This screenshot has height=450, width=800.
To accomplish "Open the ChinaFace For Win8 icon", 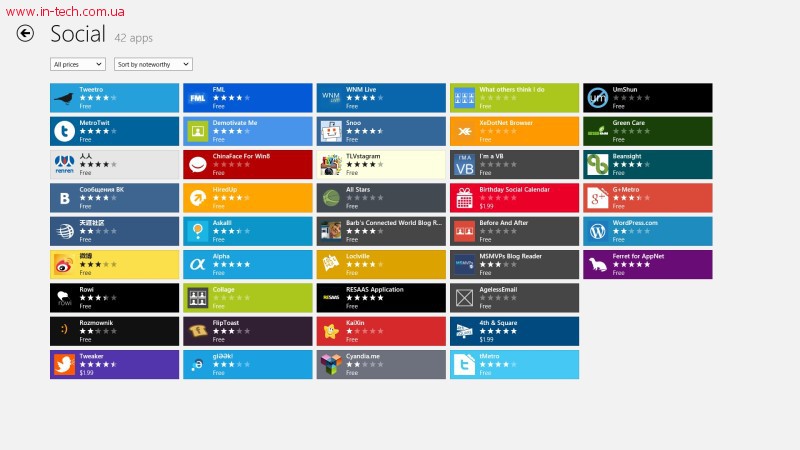I will pyautogui.click(x=197, y=164).
